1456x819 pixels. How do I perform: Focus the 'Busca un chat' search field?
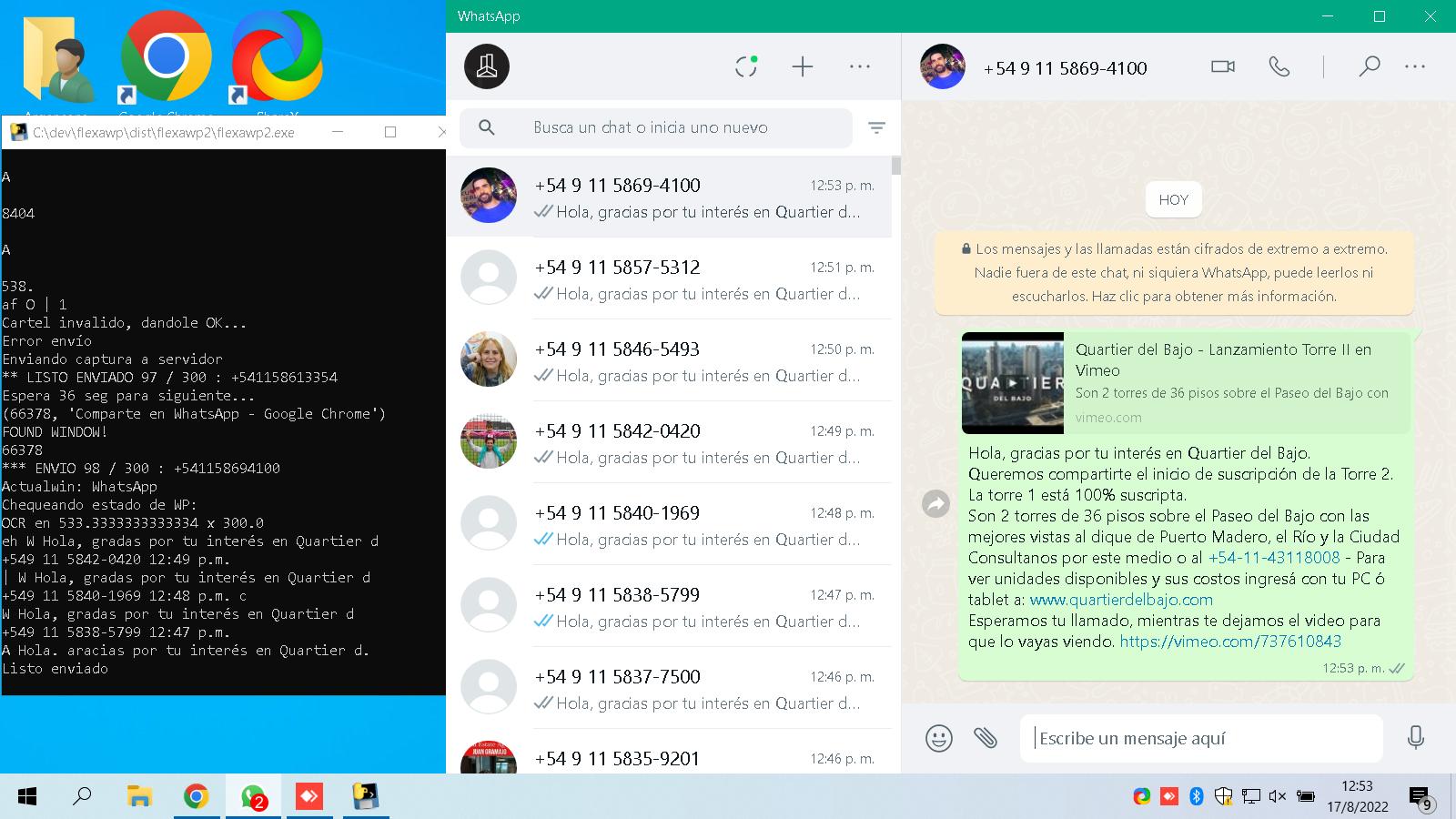[655, 127]
